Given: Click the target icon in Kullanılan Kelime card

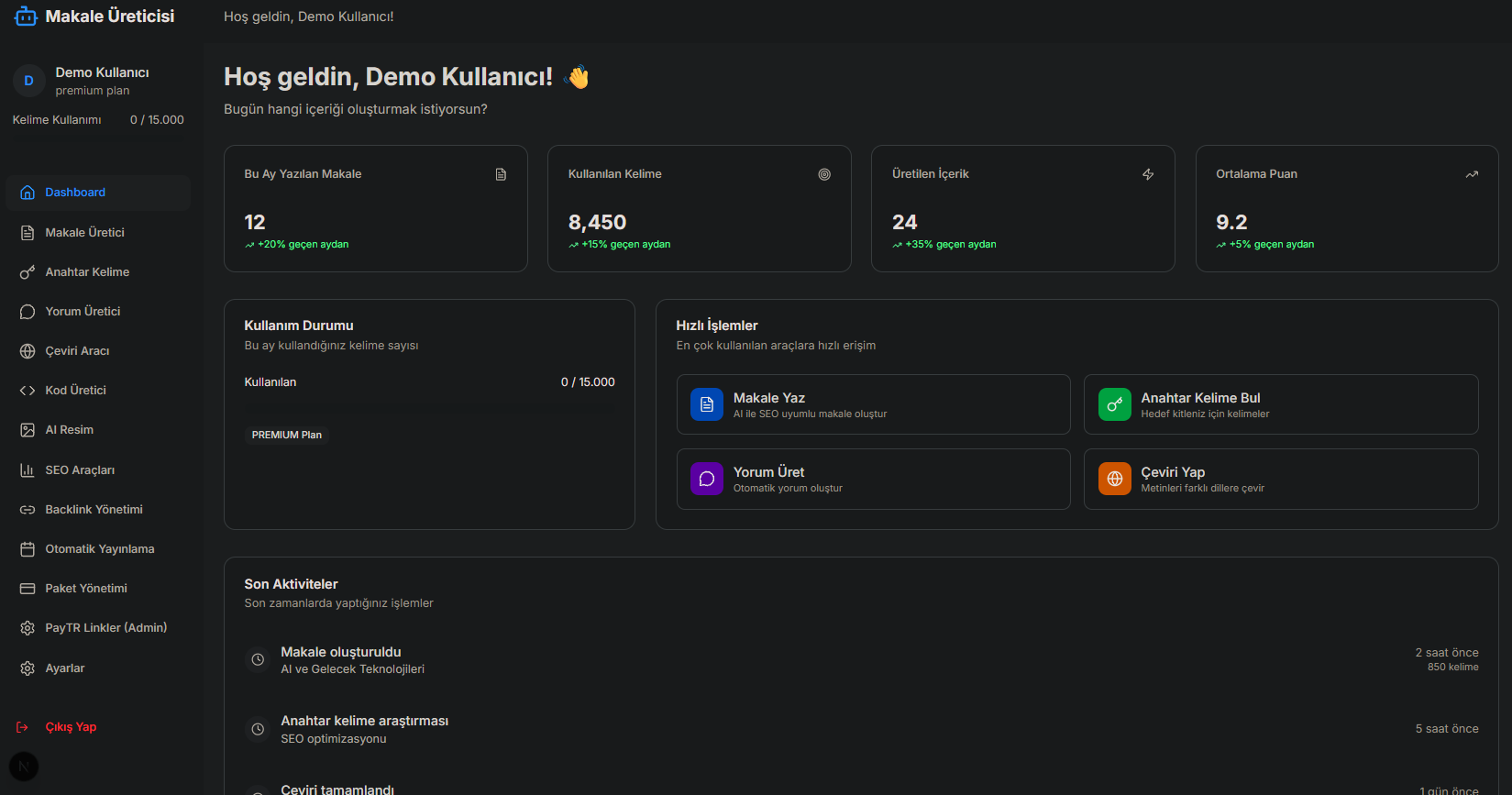Looking at the screenshot, I should click(824, 174).
